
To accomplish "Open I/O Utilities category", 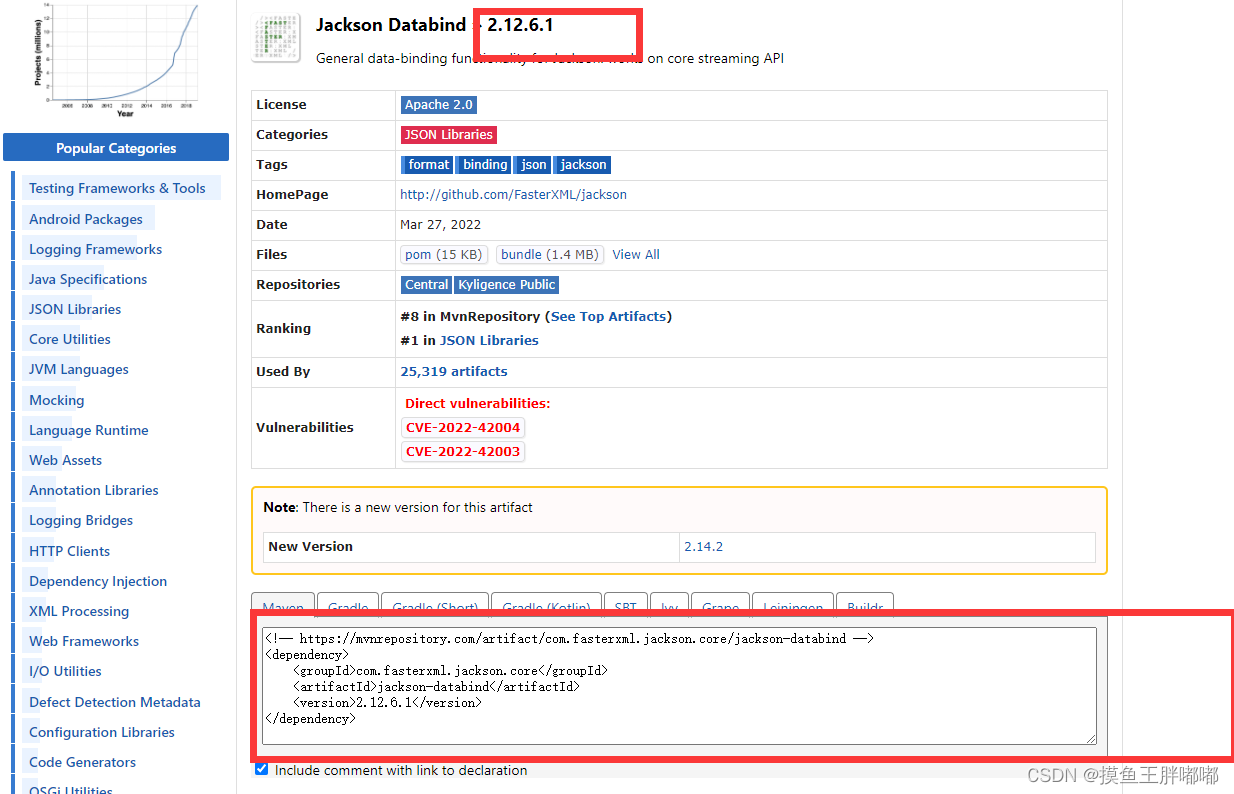I will [65, 671].
